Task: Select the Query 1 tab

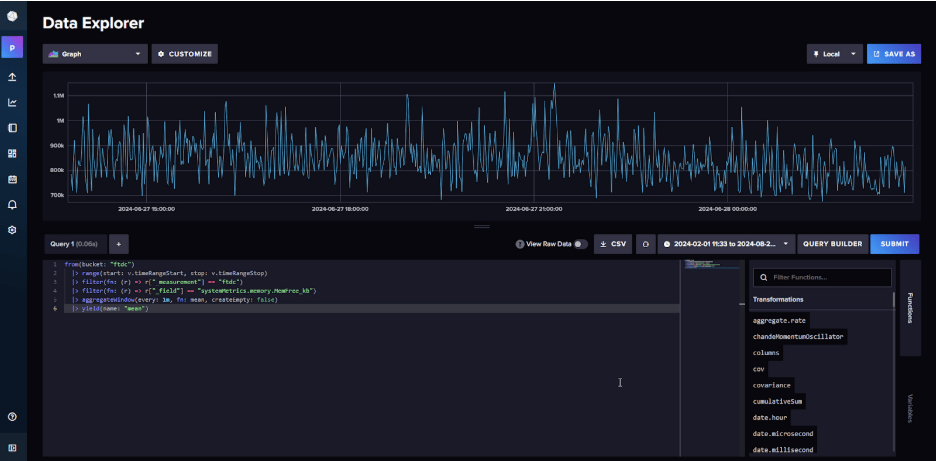Action: pyautogui.click(x=74, y=244)
